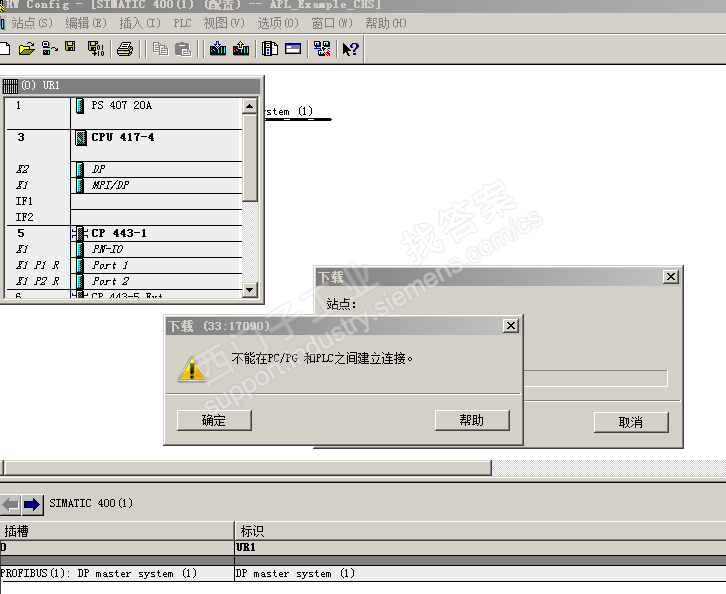
Task: Click the 标识 column header
Action: 481,531
